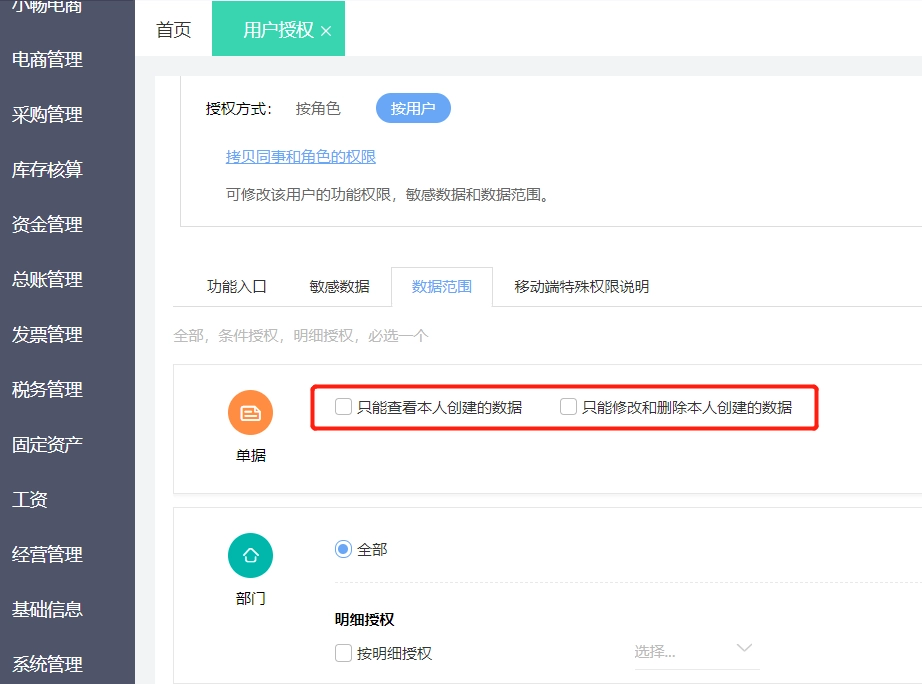Open 系统管理 in the sidebar
Image resolution: width=922 pixels, height=684 pixels.
[x=47, y=664]
